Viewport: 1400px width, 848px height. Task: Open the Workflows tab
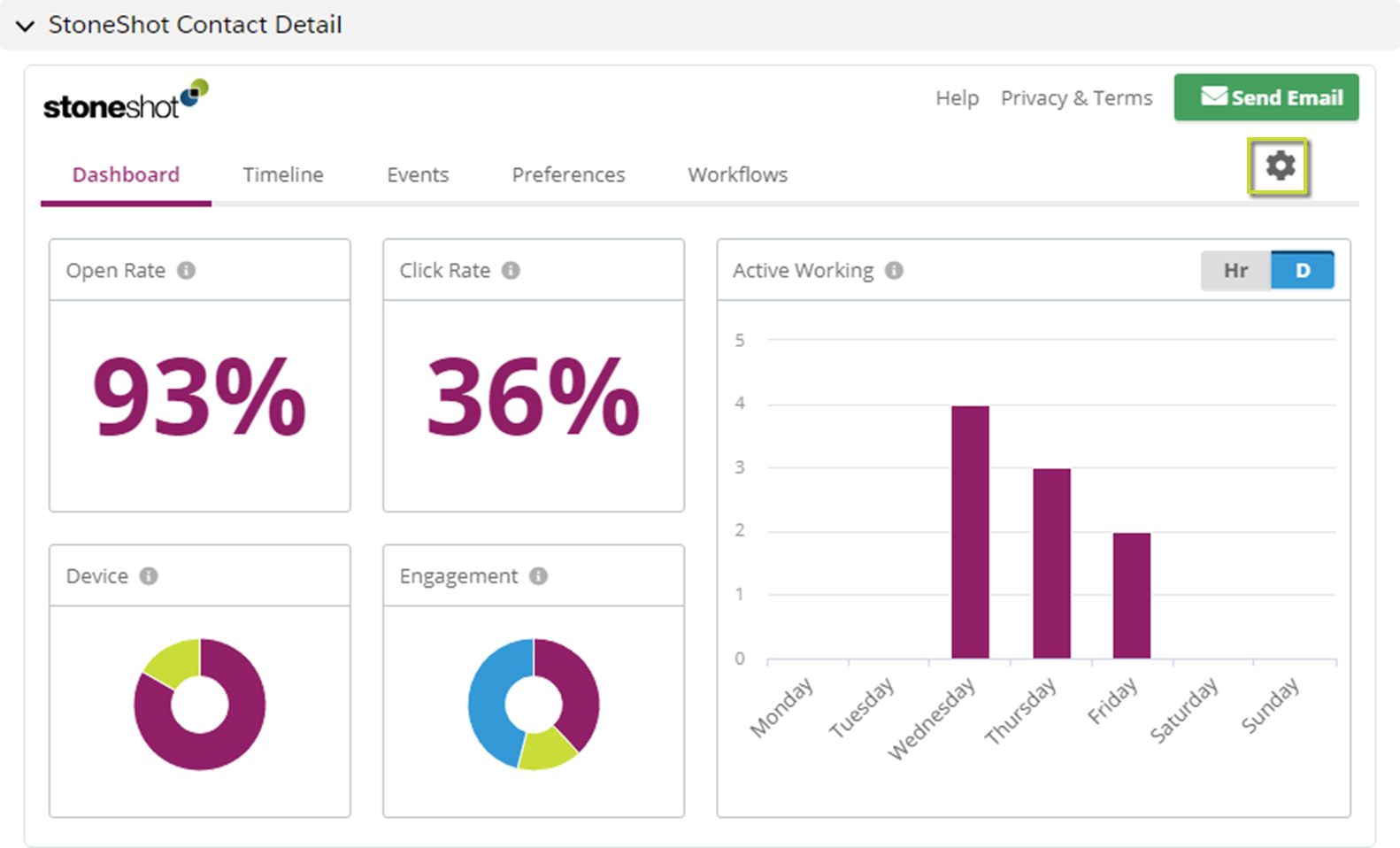click(738, 174)
